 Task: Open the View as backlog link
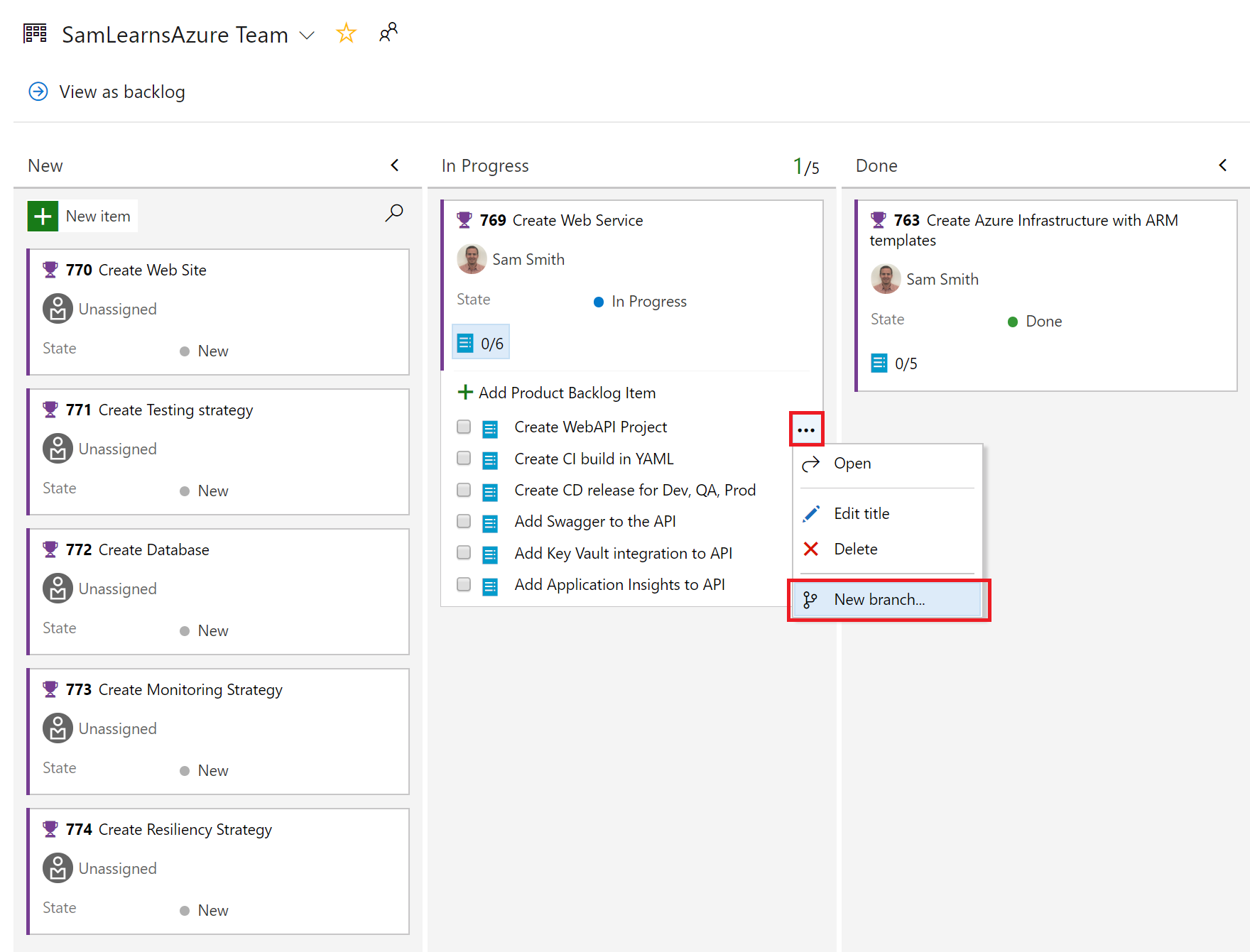[122, 92]
